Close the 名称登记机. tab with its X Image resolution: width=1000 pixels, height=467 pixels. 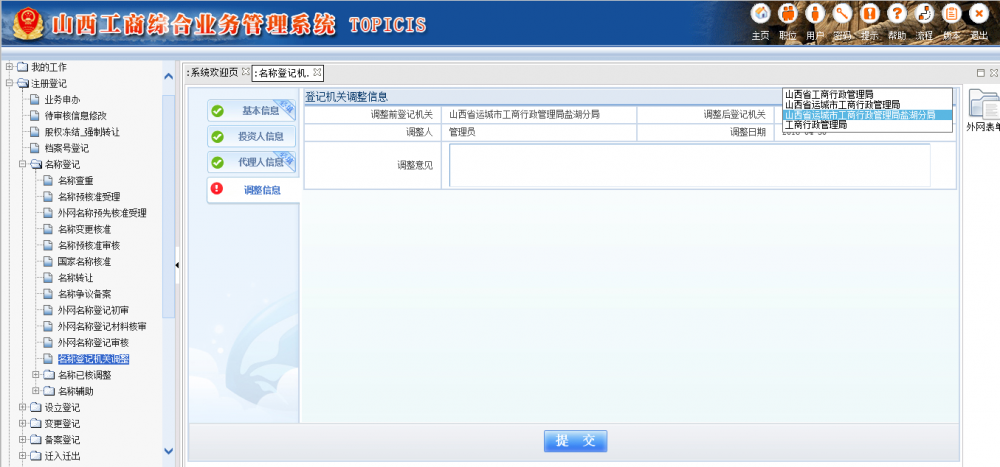coord(317,71)
